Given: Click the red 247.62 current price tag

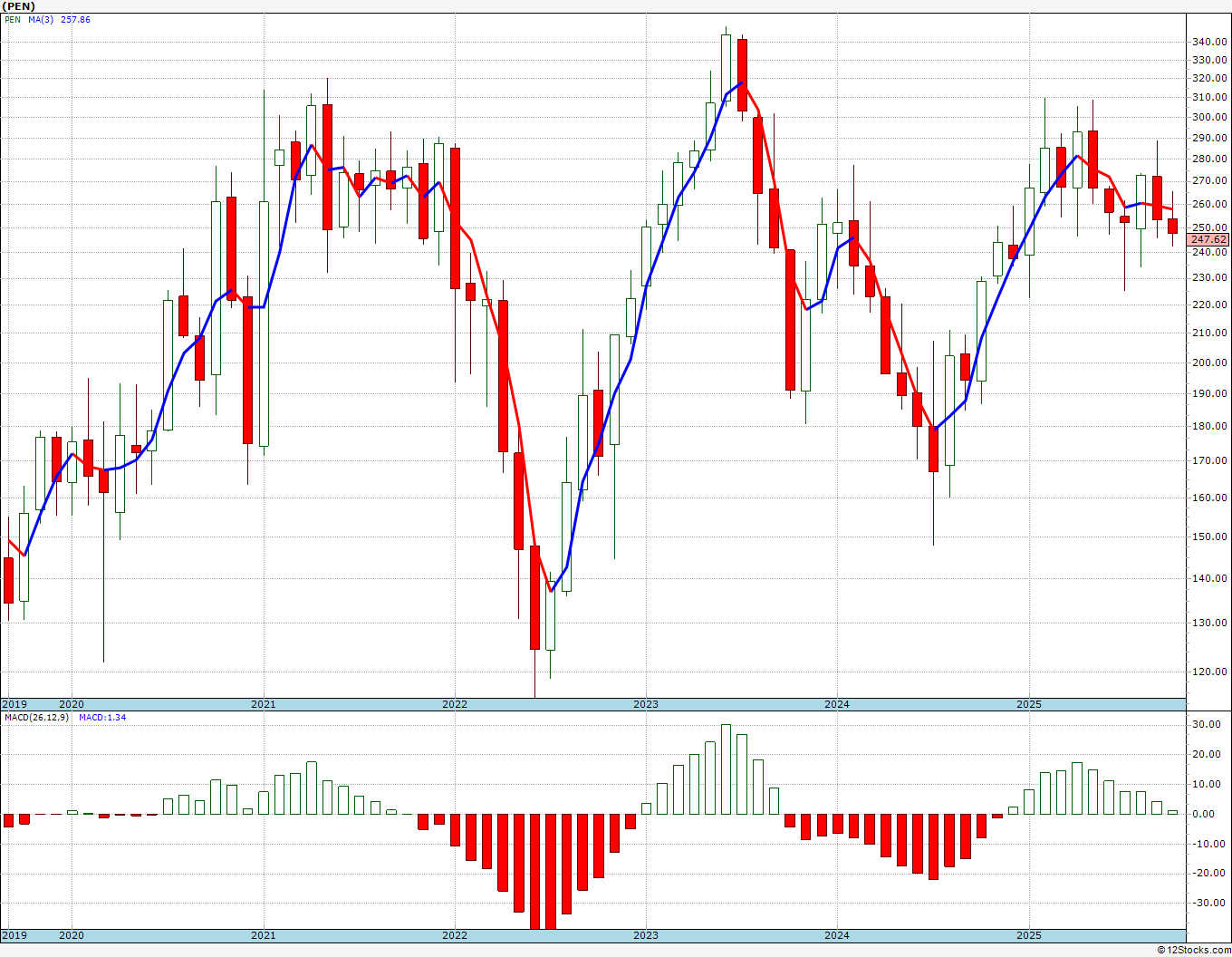Looking at the screenshot, I should click(x=1209, y=240).
